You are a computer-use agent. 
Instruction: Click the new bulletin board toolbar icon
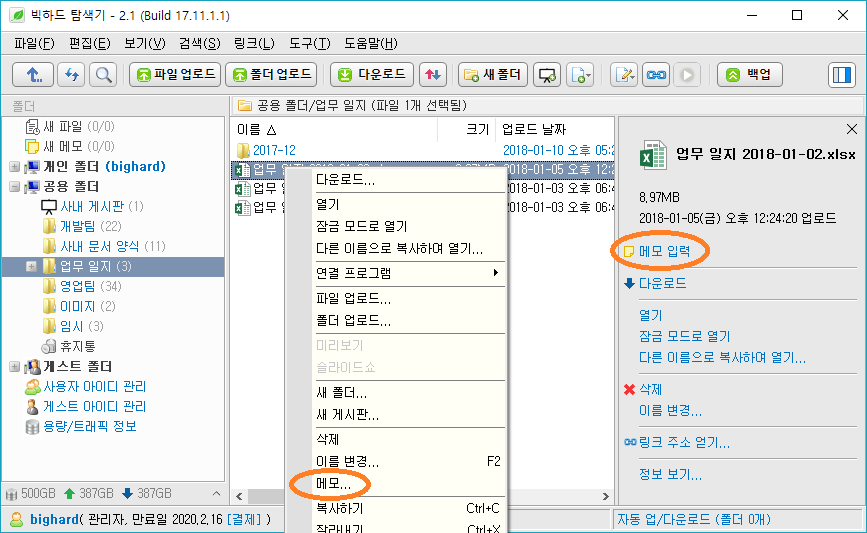point(546,75)
